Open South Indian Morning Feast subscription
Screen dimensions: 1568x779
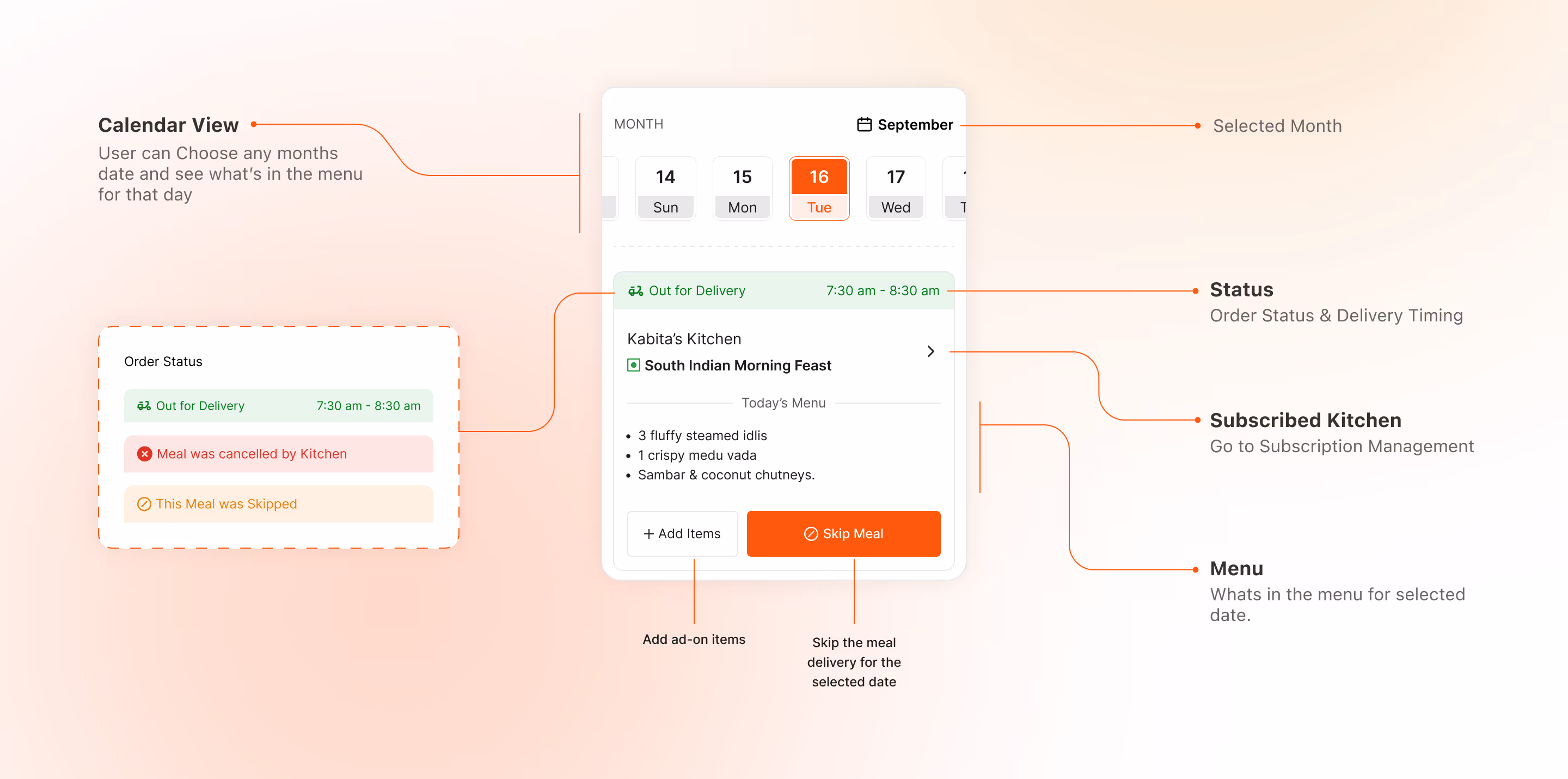click(x=737, y=366)
